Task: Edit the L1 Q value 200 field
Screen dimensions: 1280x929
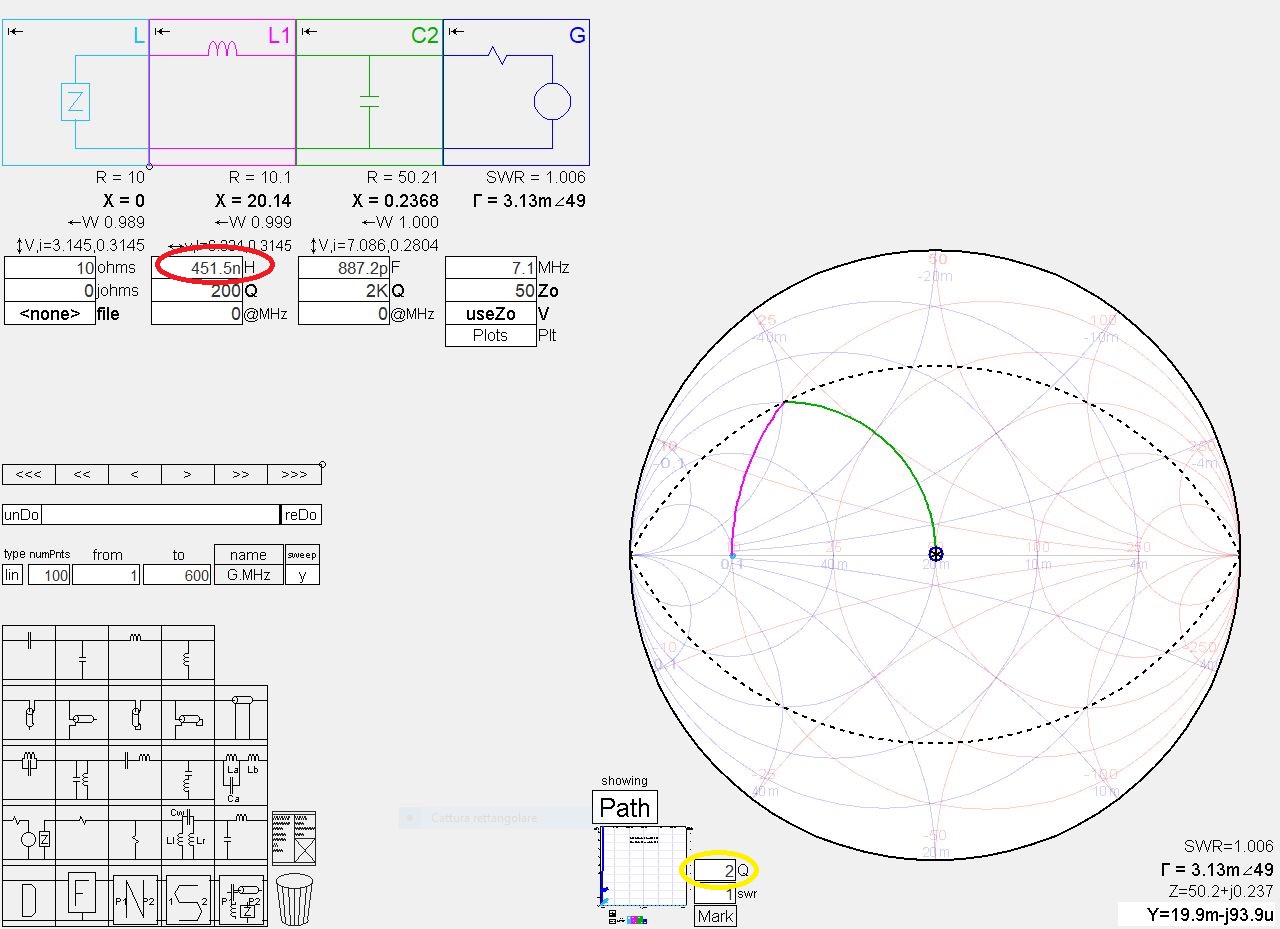Action: [197, 291]
